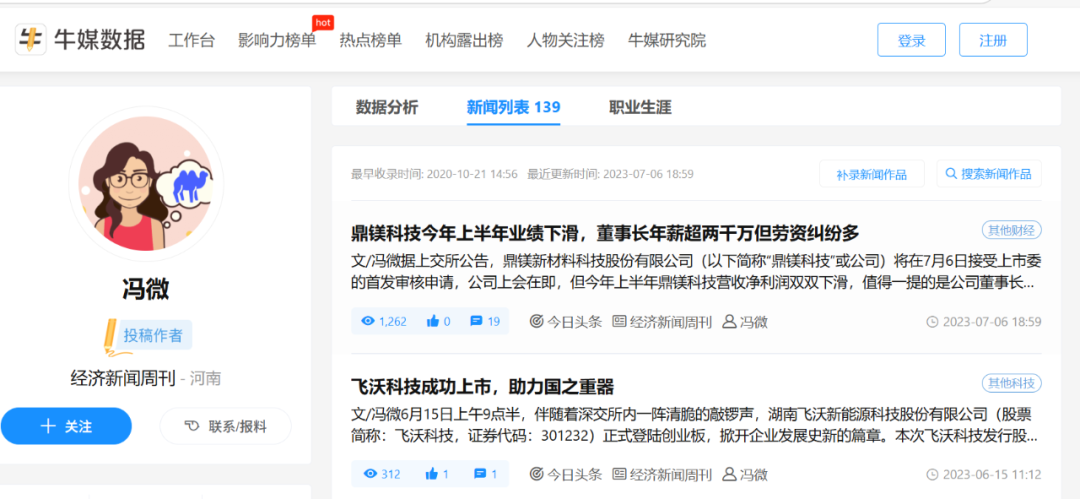Screen dimensions: 1080x499
Task: Click the clock icon by 2023-06-15 11:12
Action: point(933,474)
